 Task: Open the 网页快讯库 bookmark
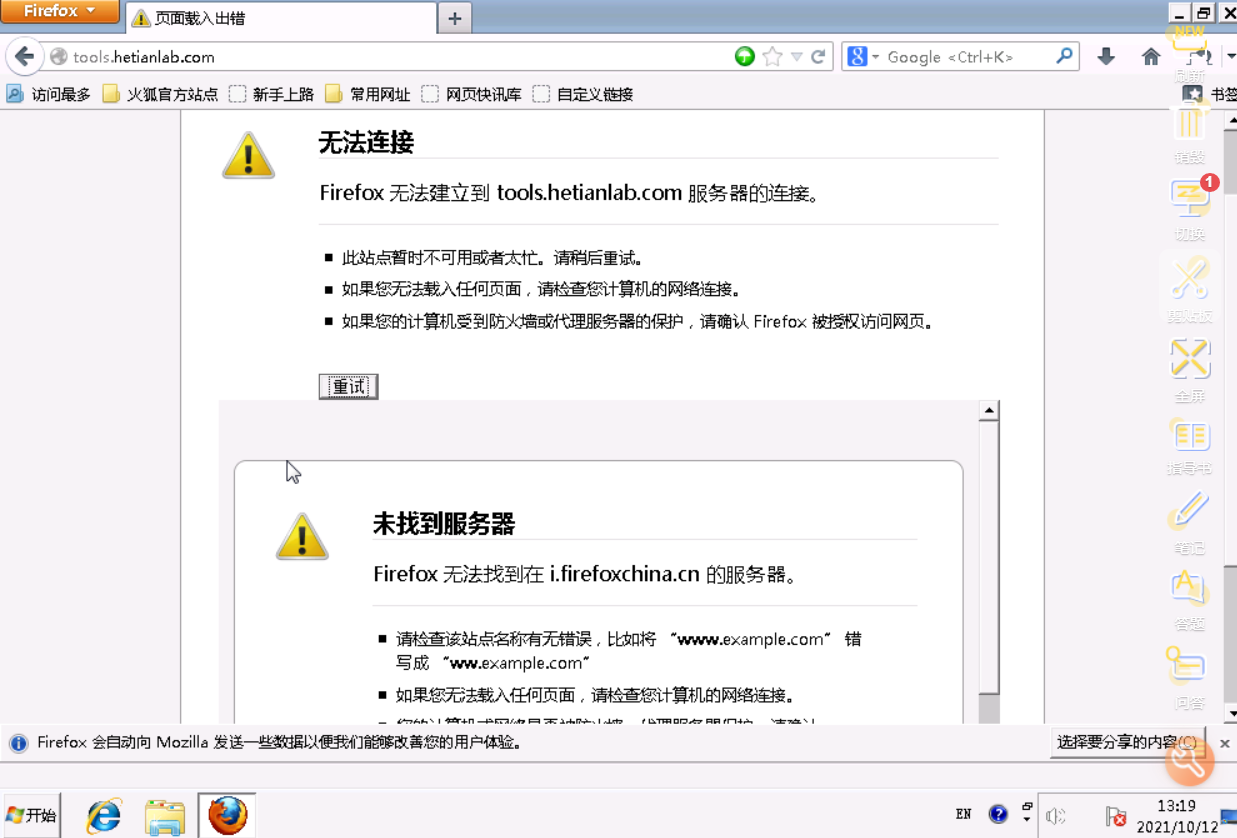tap(472, 94)
